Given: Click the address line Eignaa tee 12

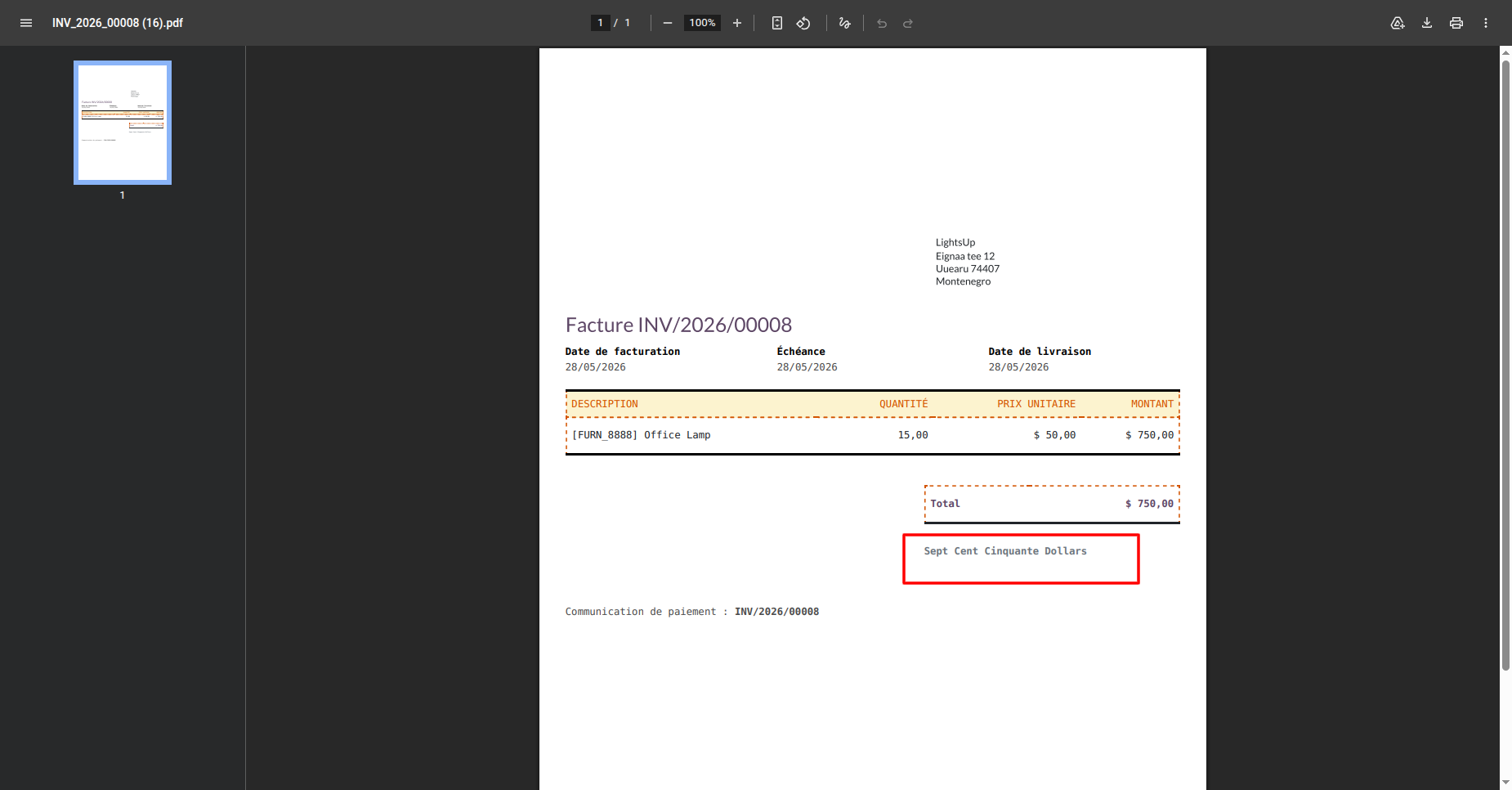Looking at the screenshot, I should [x=965, y=256].
